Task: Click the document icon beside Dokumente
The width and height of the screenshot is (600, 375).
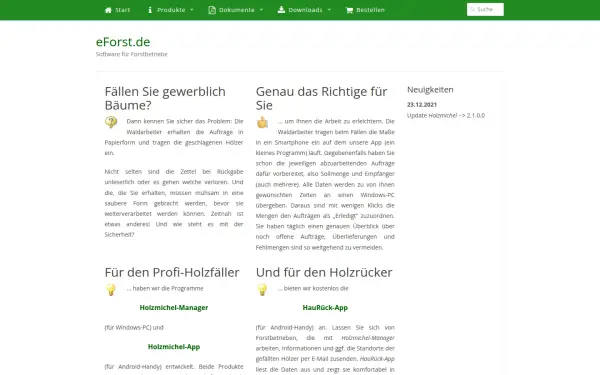Action: [212, 10]
